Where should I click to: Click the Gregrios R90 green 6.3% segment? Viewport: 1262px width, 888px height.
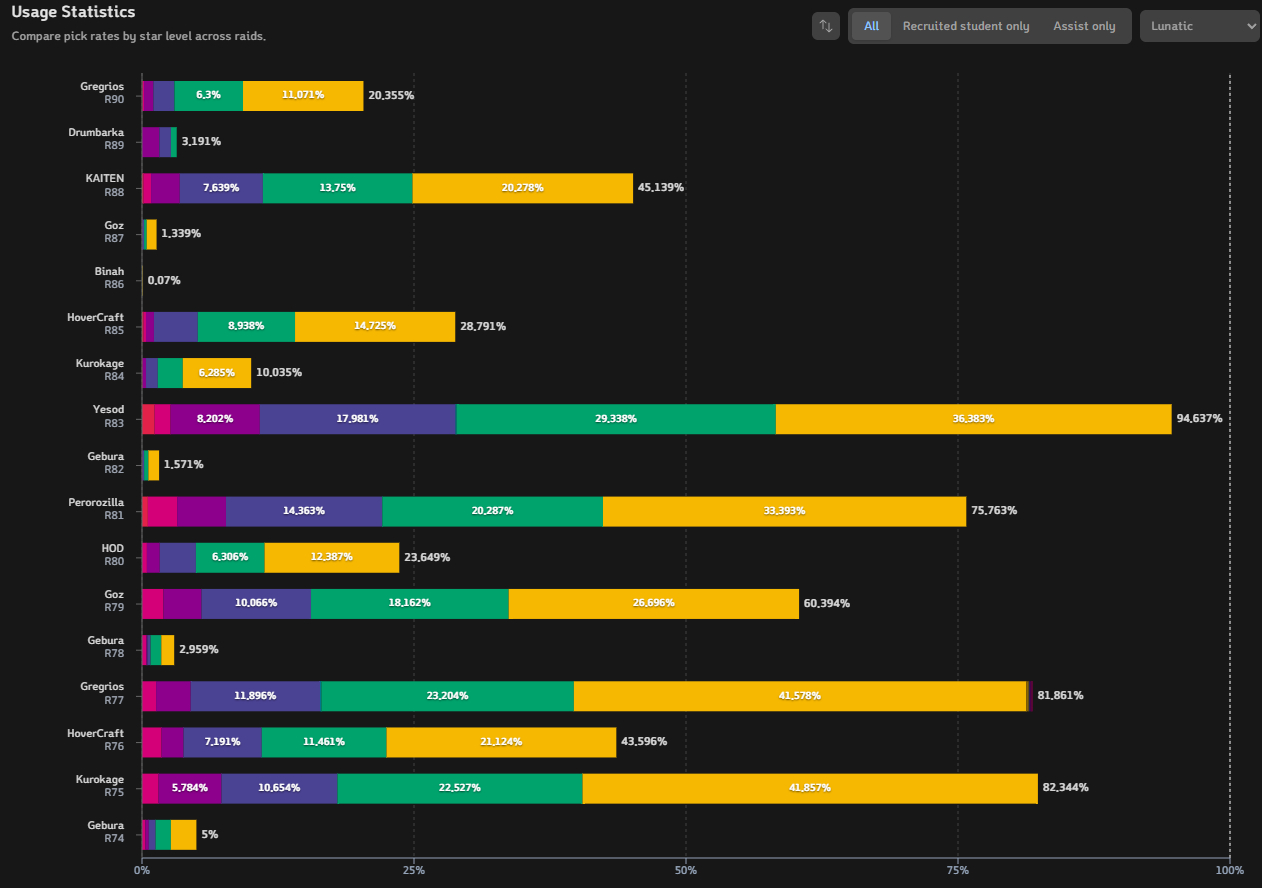pyautogui.click(x=208, y=95)
